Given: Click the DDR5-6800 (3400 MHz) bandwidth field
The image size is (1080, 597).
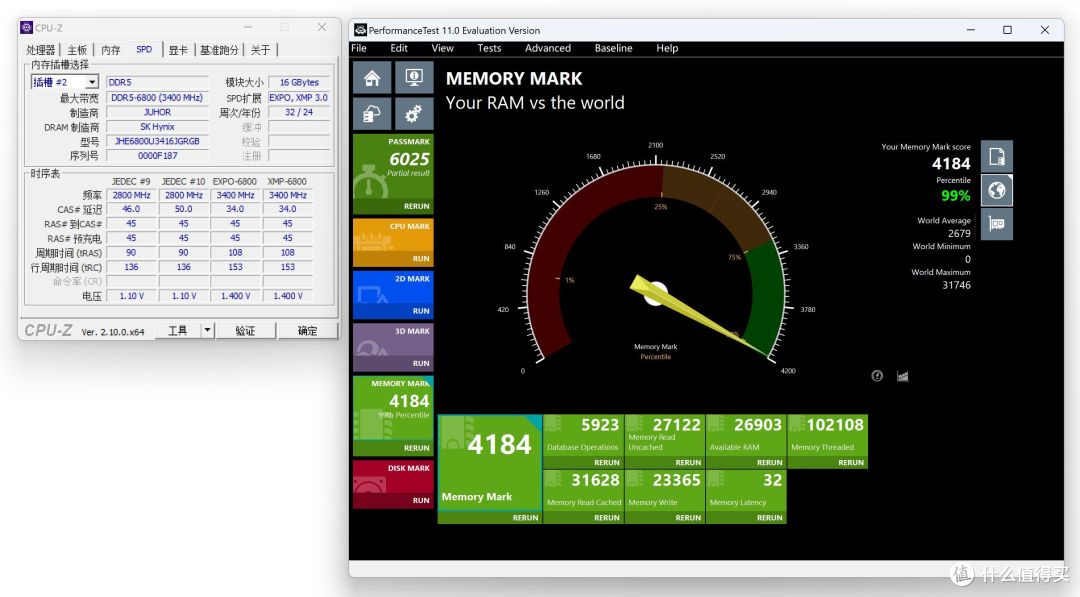Looking at the screenshot, I should point(157,98).
